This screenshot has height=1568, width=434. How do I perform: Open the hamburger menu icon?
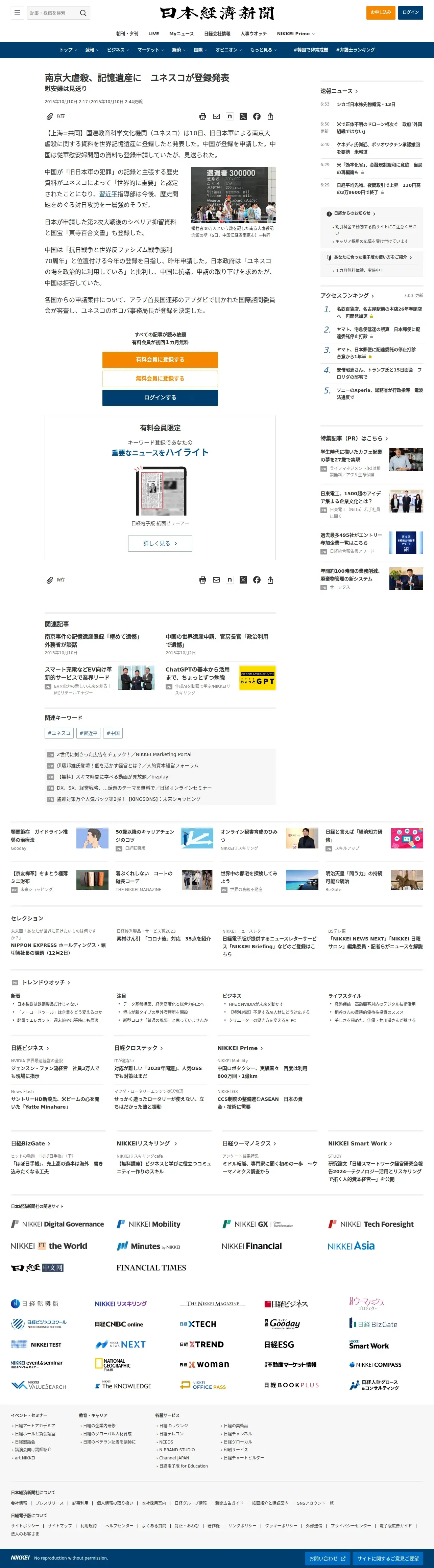coord(17,13)
